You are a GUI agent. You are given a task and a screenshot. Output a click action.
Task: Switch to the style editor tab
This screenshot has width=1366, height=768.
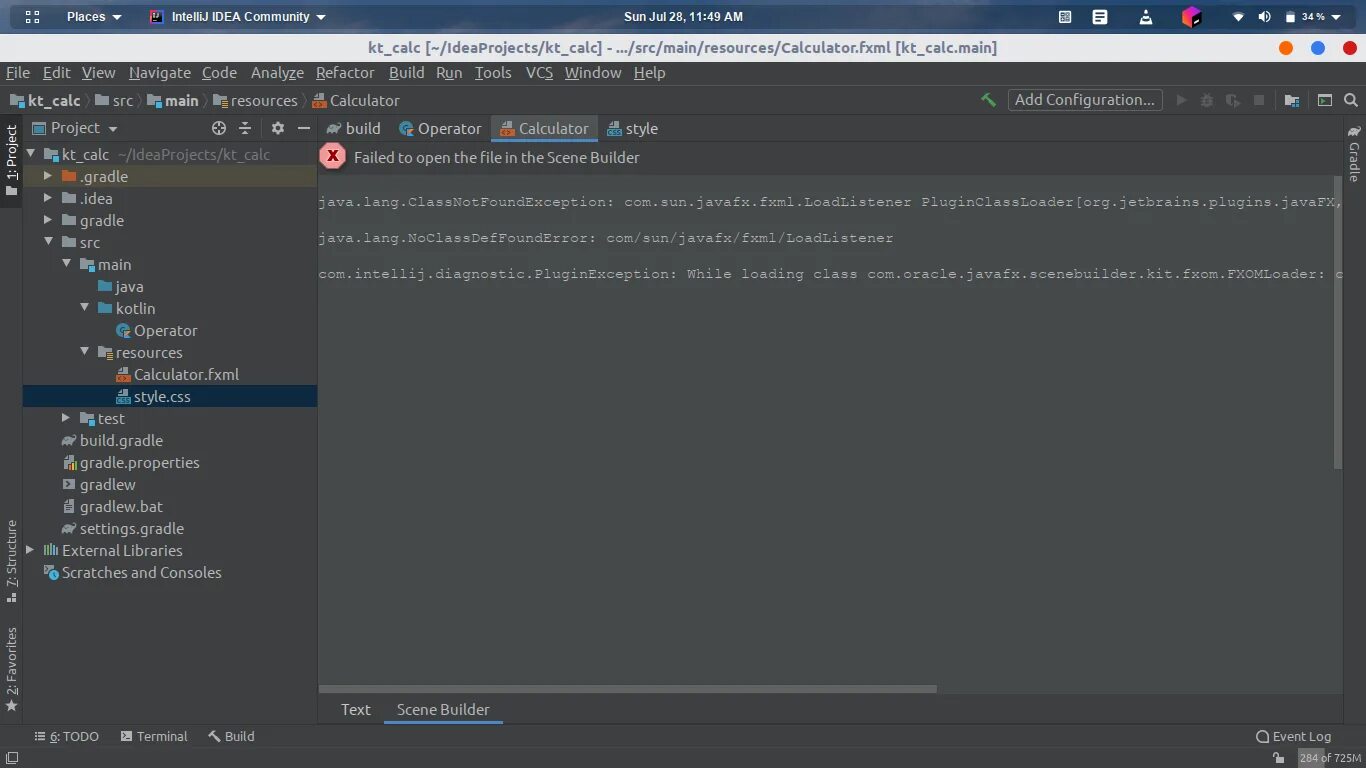point(633,128)
